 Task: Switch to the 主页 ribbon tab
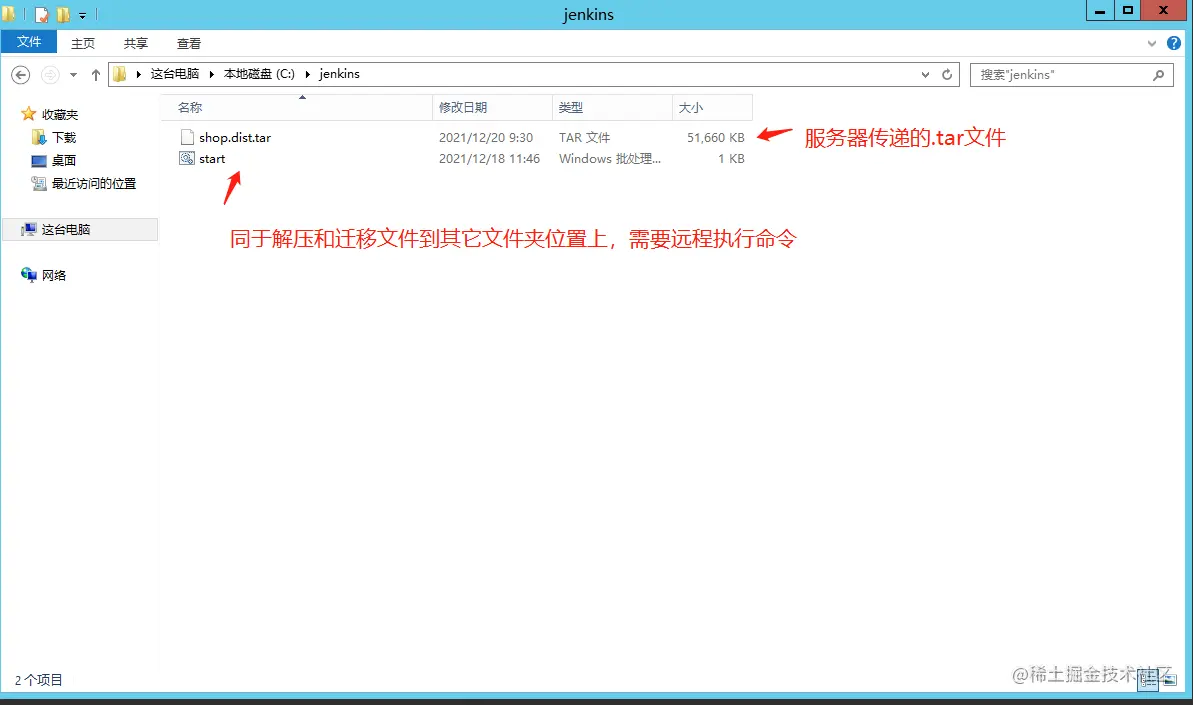click(x=83, y=43)
